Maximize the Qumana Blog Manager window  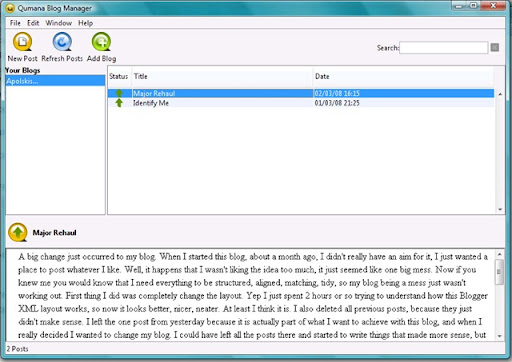(474, 5)
